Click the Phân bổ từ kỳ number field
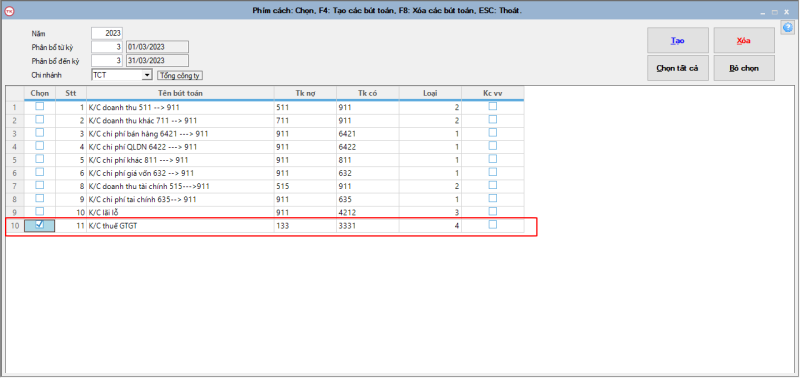The image size is (800, 378). [x=107, y=47]
